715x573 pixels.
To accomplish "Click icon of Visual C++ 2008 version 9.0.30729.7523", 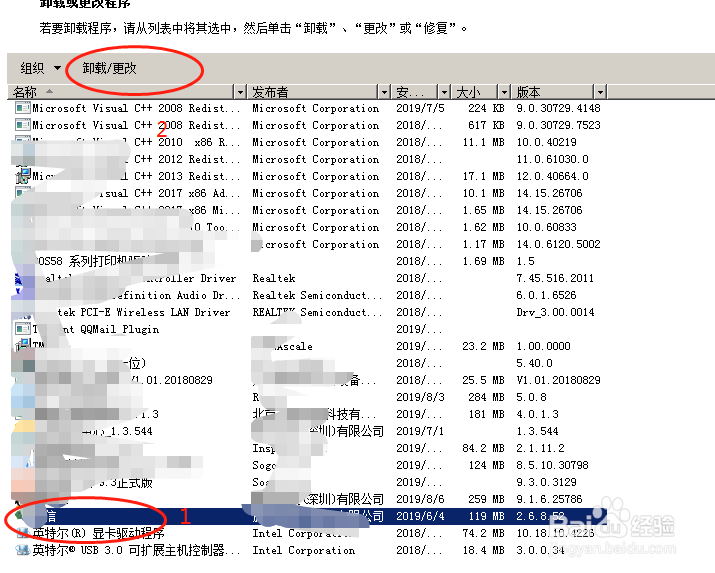I will [22, 125].
